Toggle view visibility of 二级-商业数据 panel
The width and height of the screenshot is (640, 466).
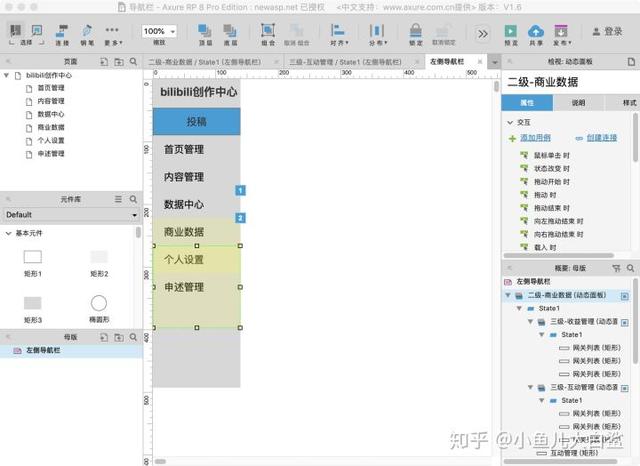point(625,296)
